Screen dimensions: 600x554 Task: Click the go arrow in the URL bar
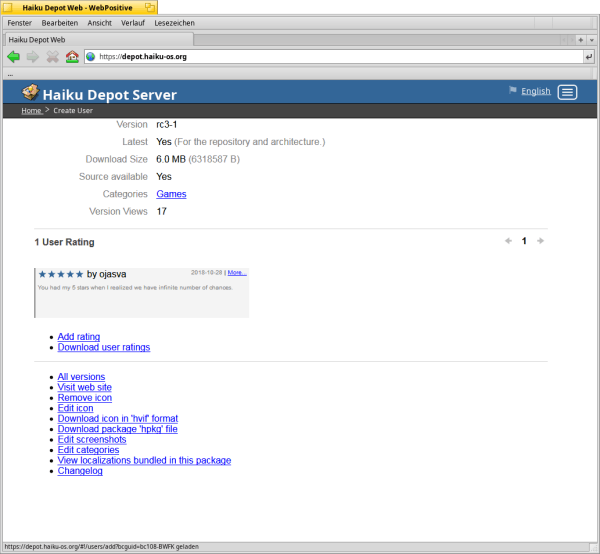point(588,57)
